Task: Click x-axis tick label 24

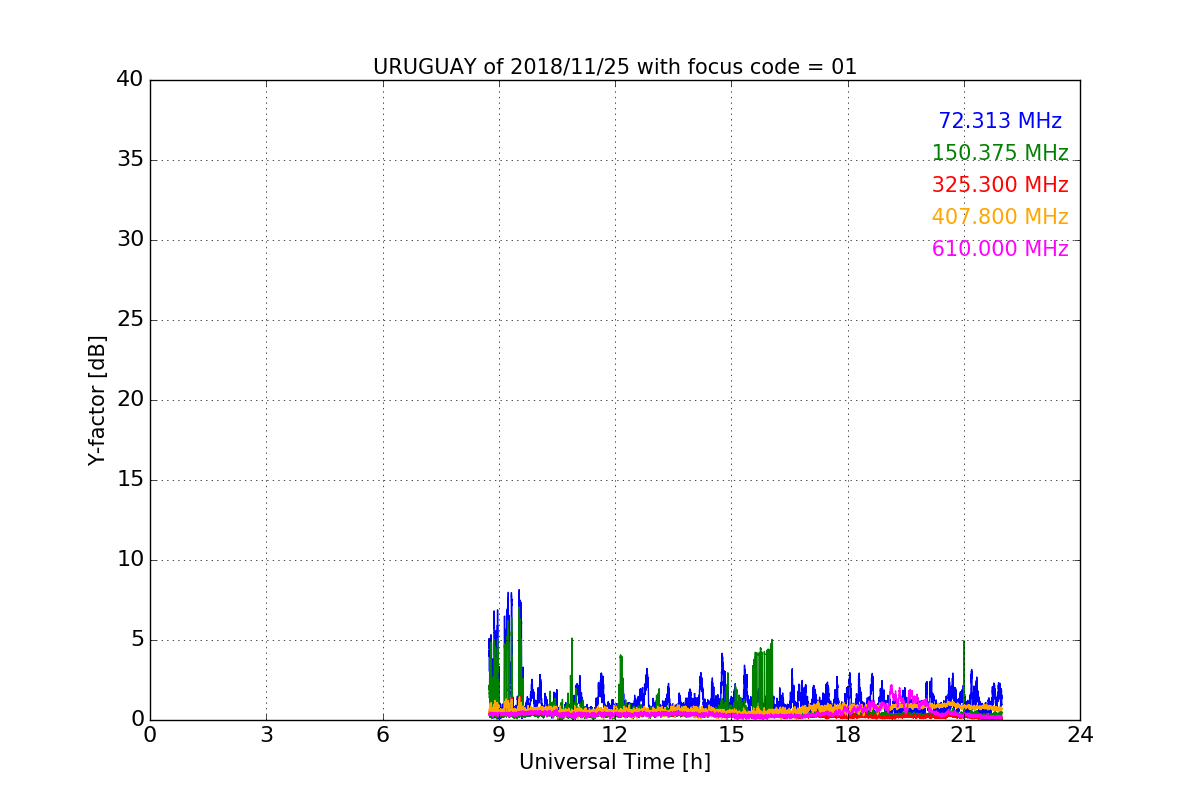Action: point(1080,735)
